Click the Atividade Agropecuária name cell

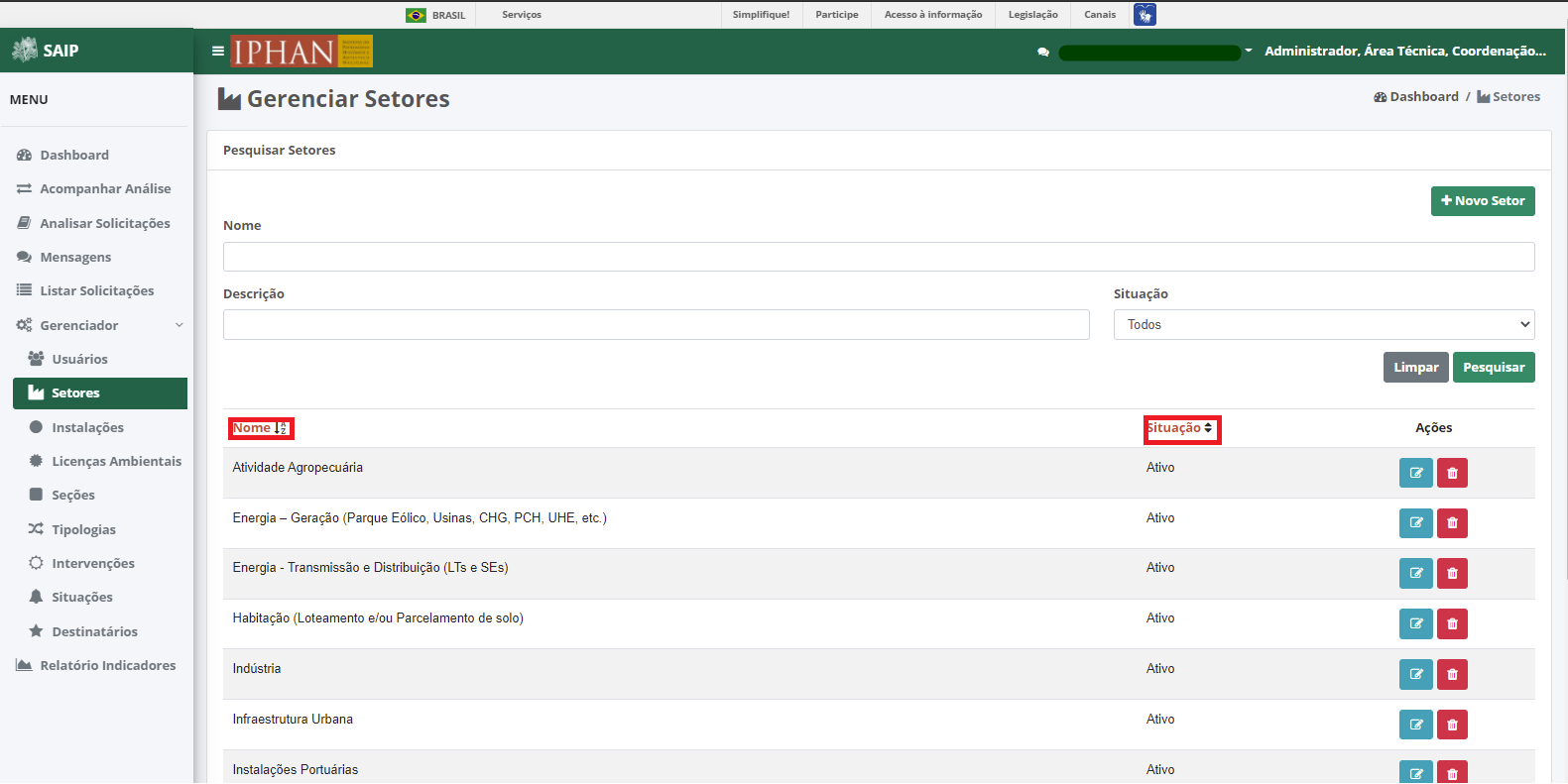[298, 468]
